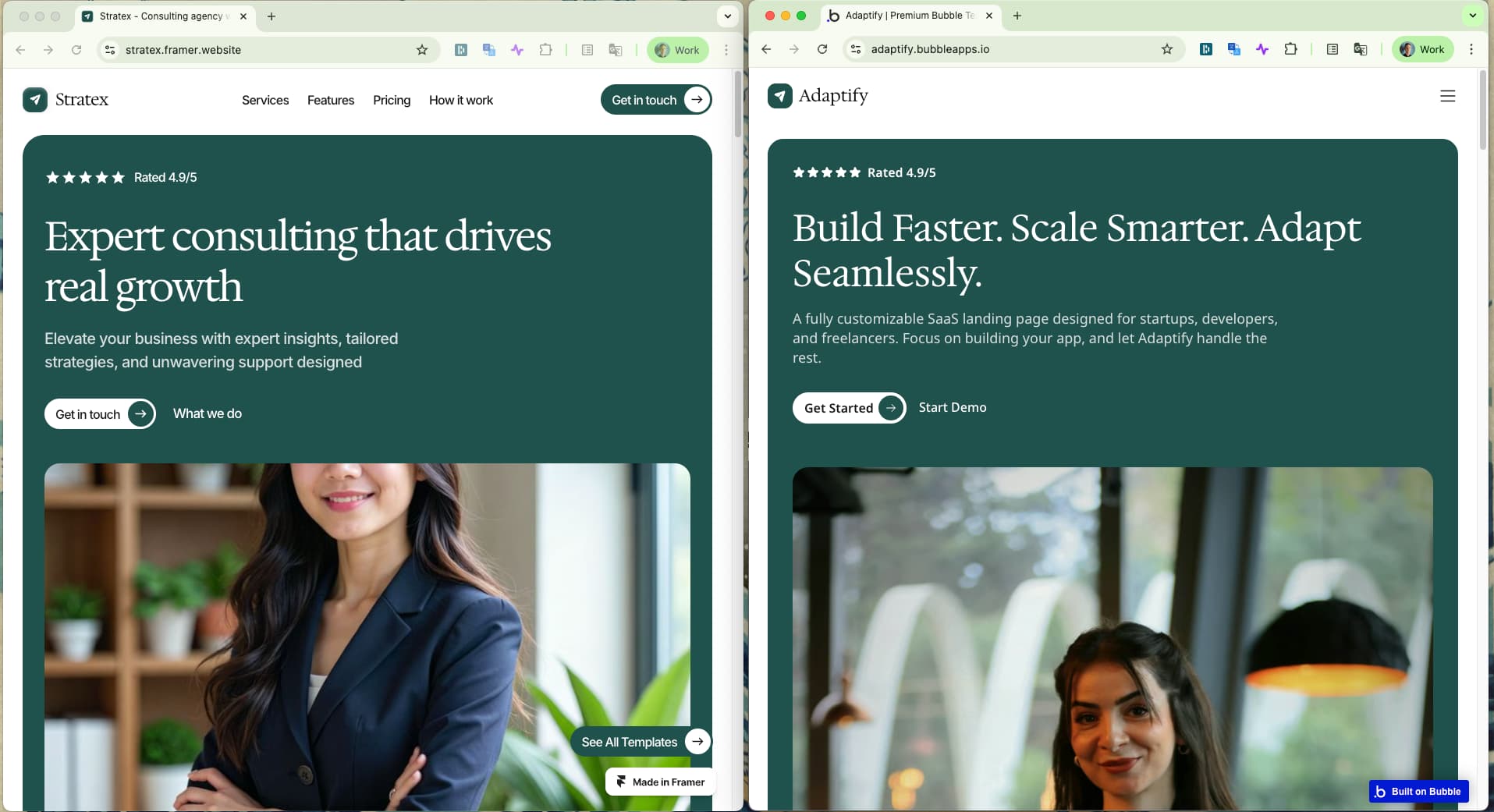
Task: Open How it work in Stratex navigation
Action: click(x=461, y=100)
